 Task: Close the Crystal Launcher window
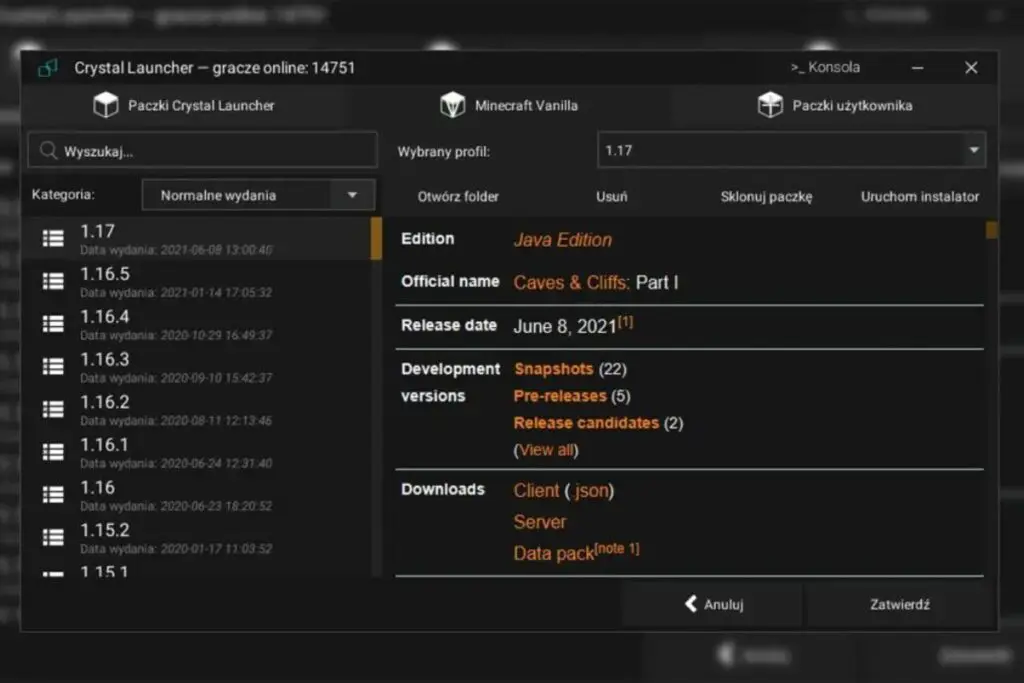971,67
